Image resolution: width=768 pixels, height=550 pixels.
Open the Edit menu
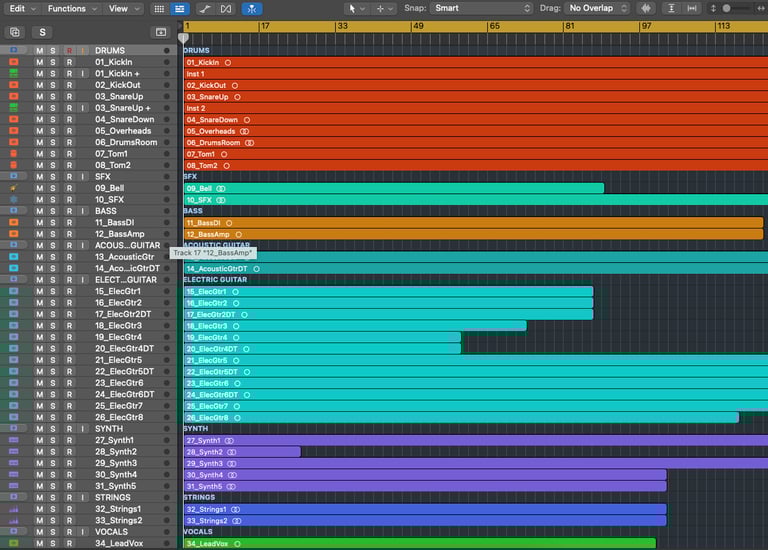(22, 8)
